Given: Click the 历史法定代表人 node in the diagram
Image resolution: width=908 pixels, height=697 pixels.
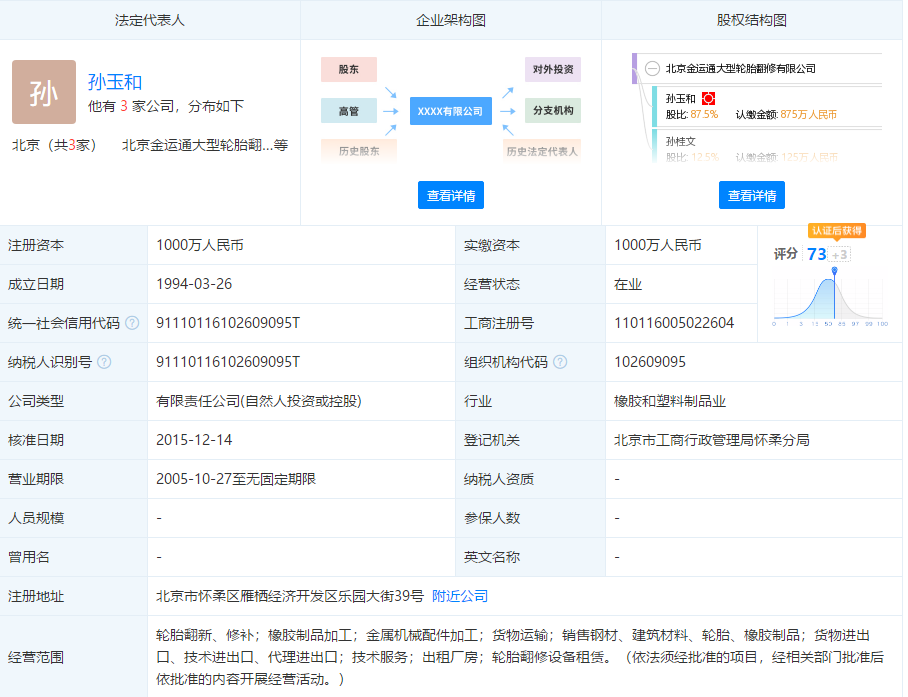Looking at the screenshot, I should point(542,151).
